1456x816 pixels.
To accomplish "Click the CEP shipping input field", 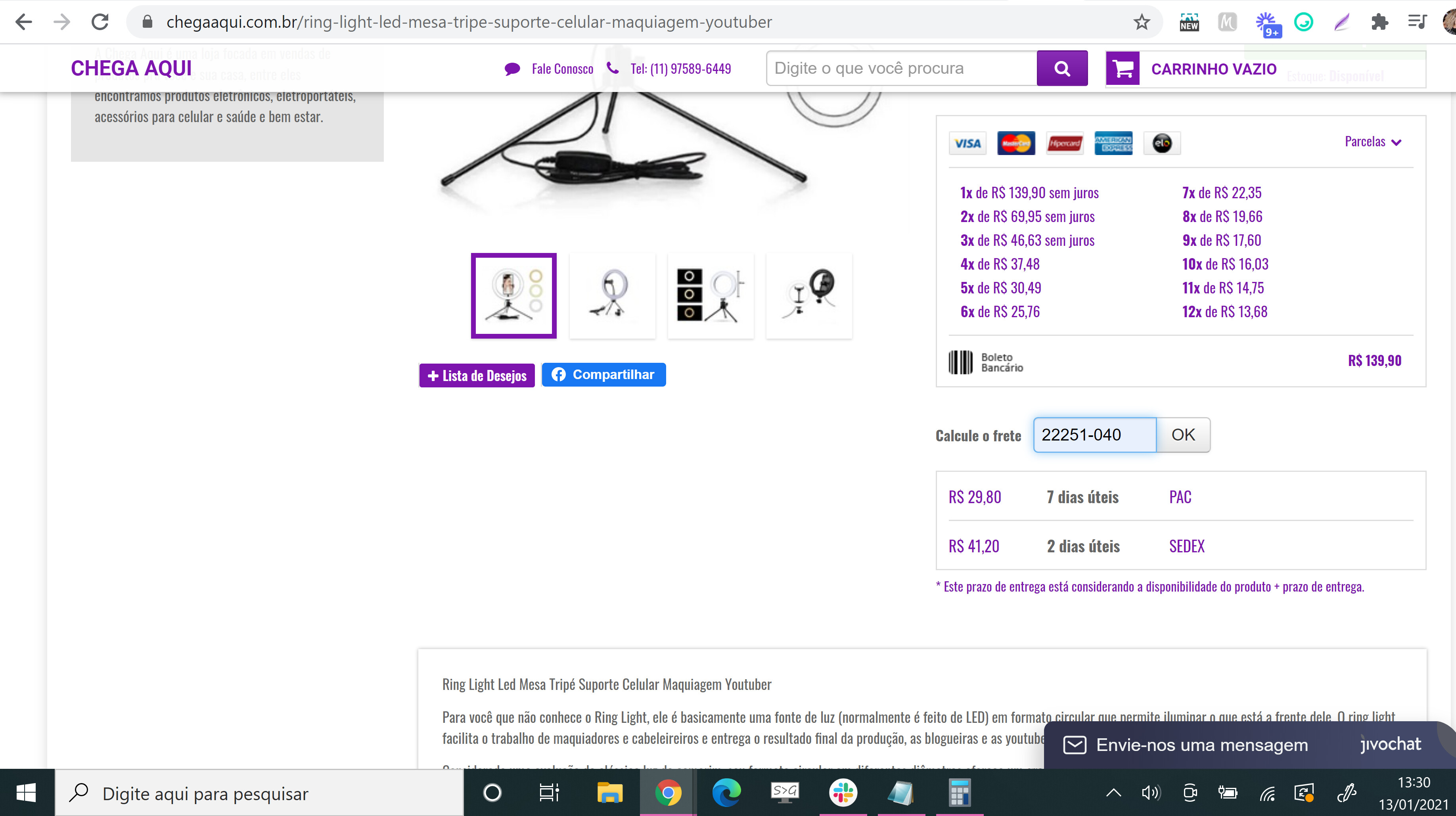I will 1095,435.
